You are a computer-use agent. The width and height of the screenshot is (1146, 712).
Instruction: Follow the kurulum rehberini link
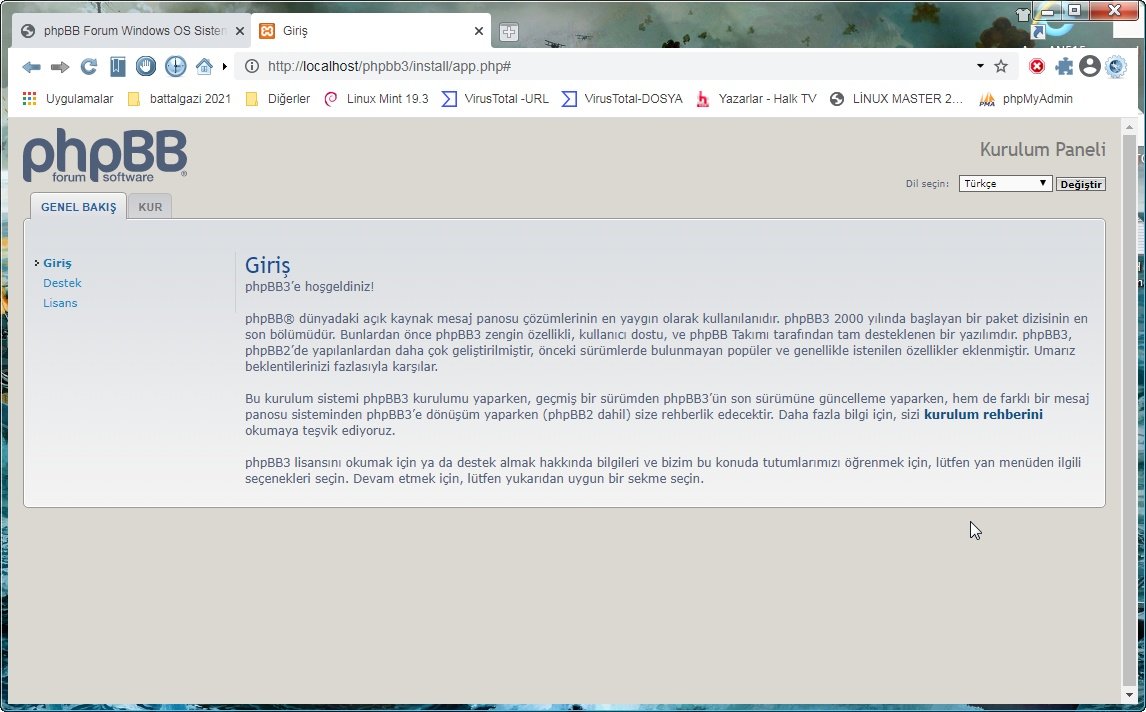983,414
